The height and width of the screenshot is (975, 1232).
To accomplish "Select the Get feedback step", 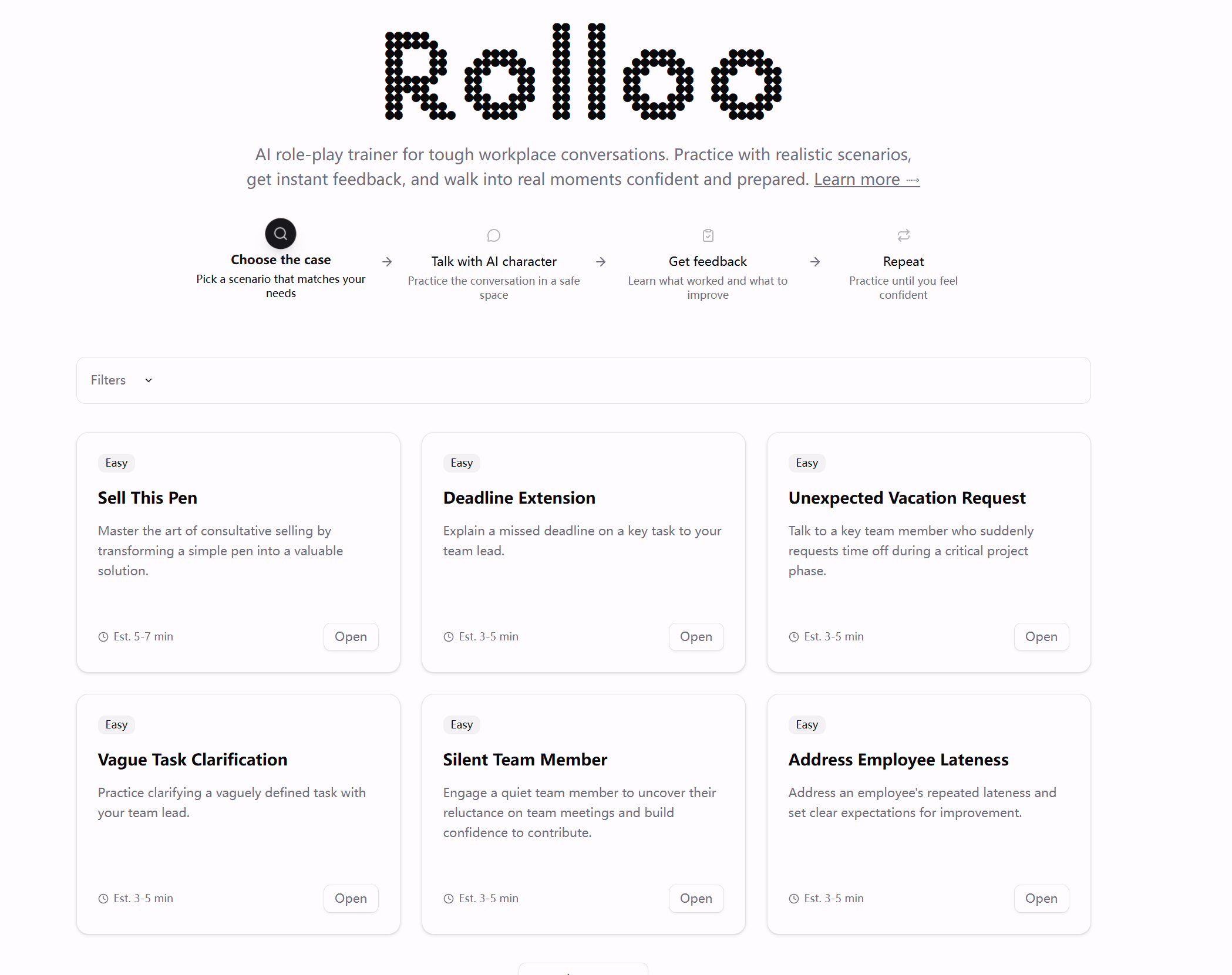I will tap(708, 262).
